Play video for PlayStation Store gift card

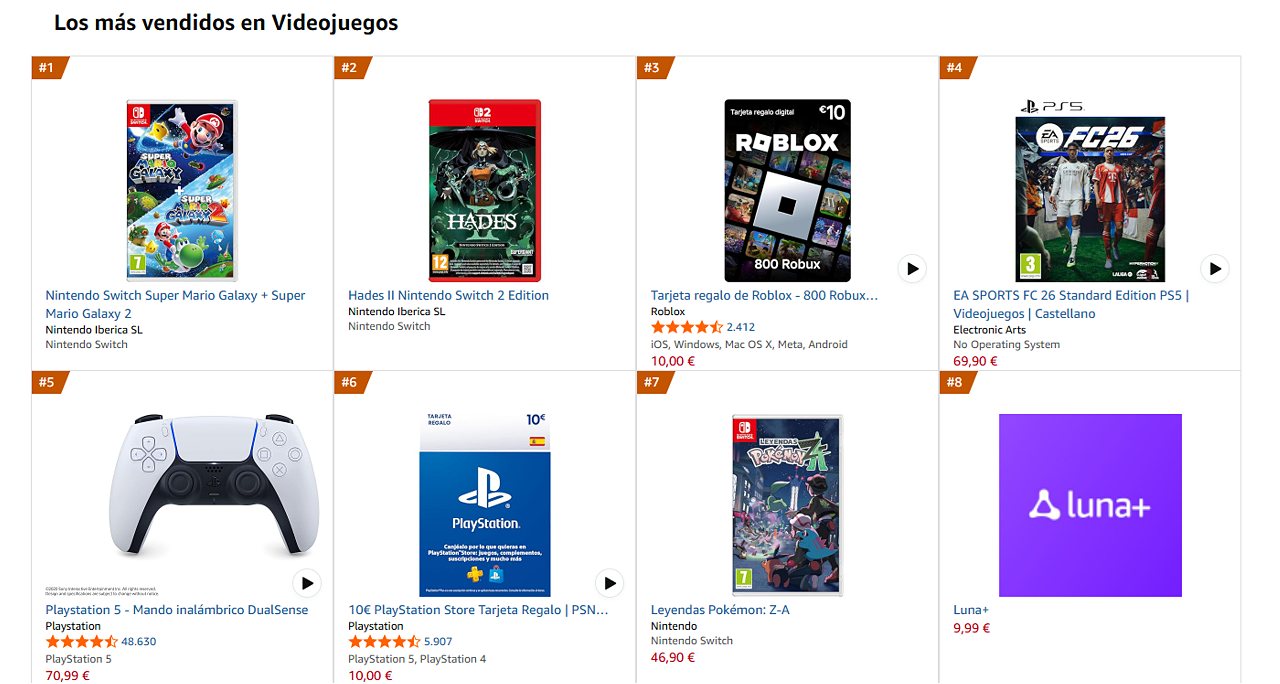609,583
